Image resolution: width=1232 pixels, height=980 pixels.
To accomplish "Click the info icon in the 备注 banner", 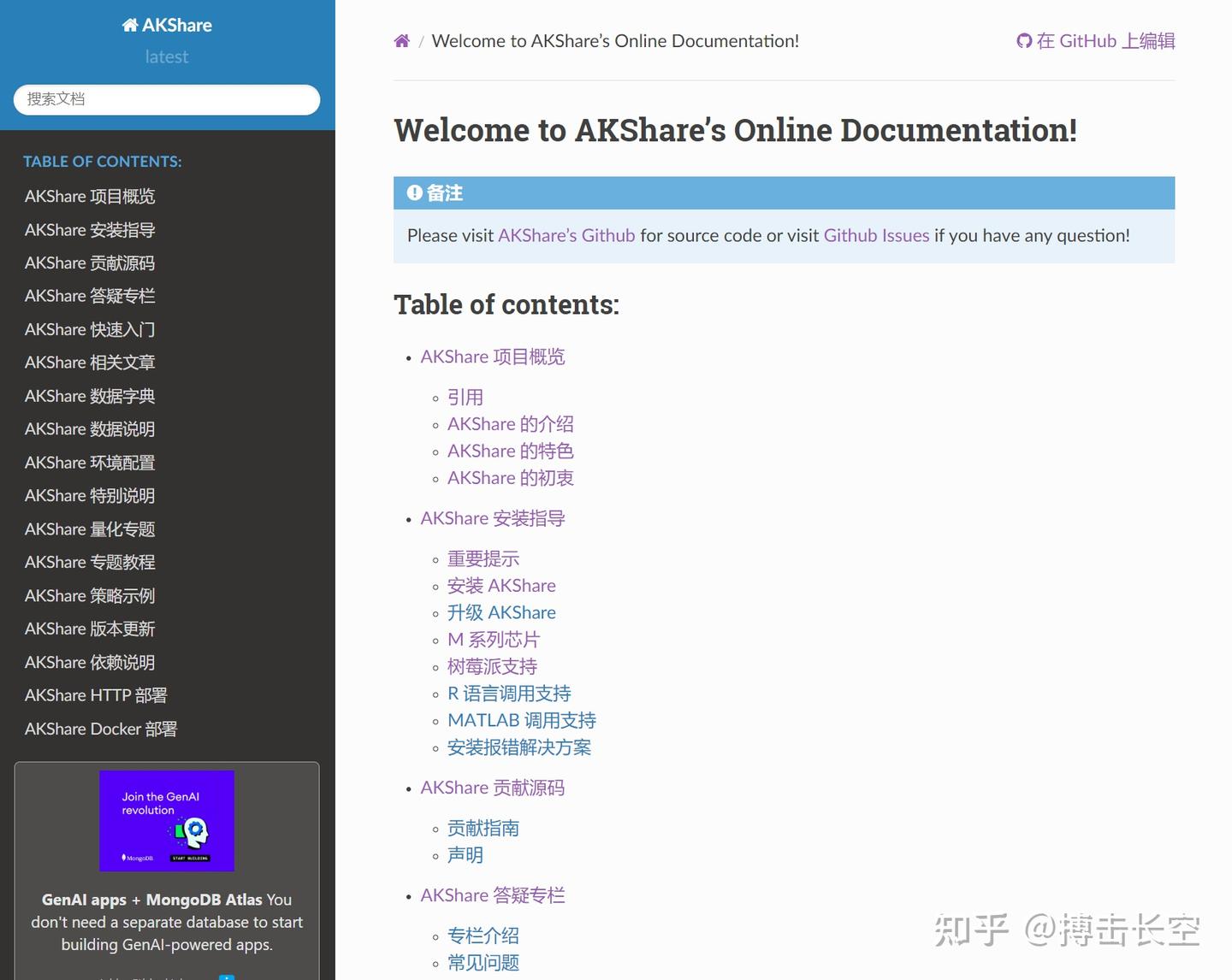I will (415, 193).
